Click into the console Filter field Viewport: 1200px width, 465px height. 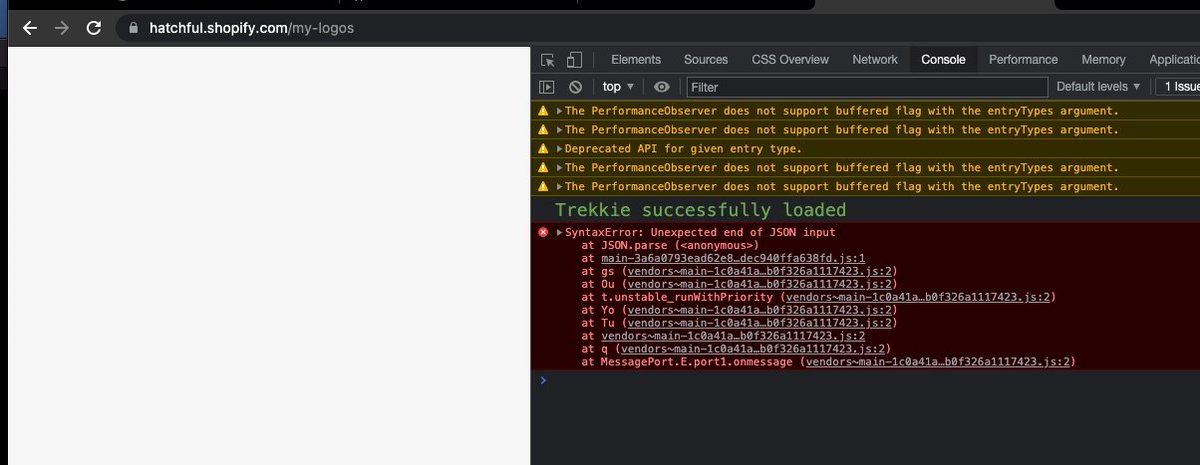click(866, 87)
